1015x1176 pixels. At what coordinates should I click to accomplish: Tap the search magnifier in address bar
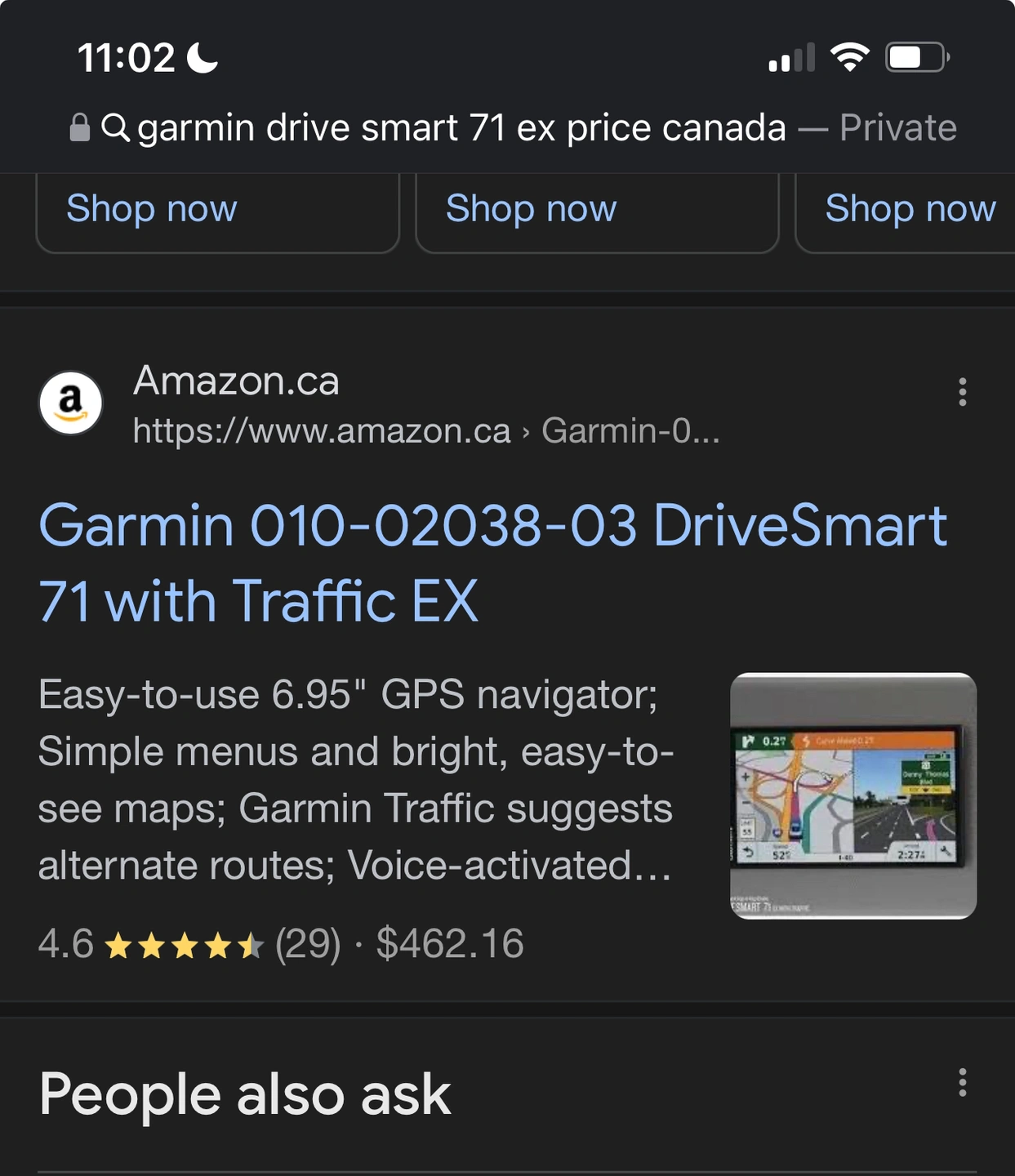(115, 127)
